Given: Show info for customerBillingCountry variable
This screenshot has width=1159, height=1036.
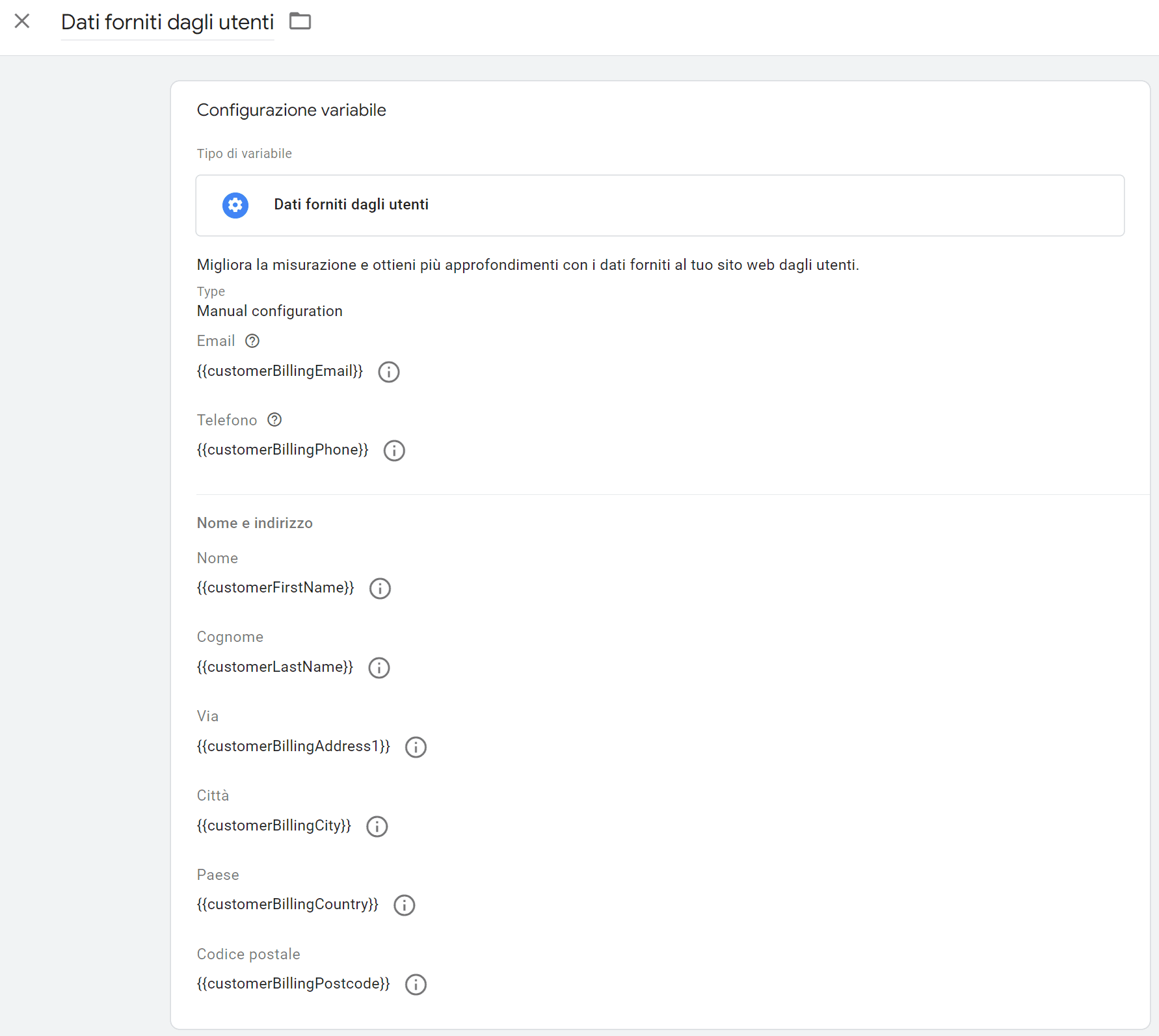Looking at the screenshot, I should (405, 905).
